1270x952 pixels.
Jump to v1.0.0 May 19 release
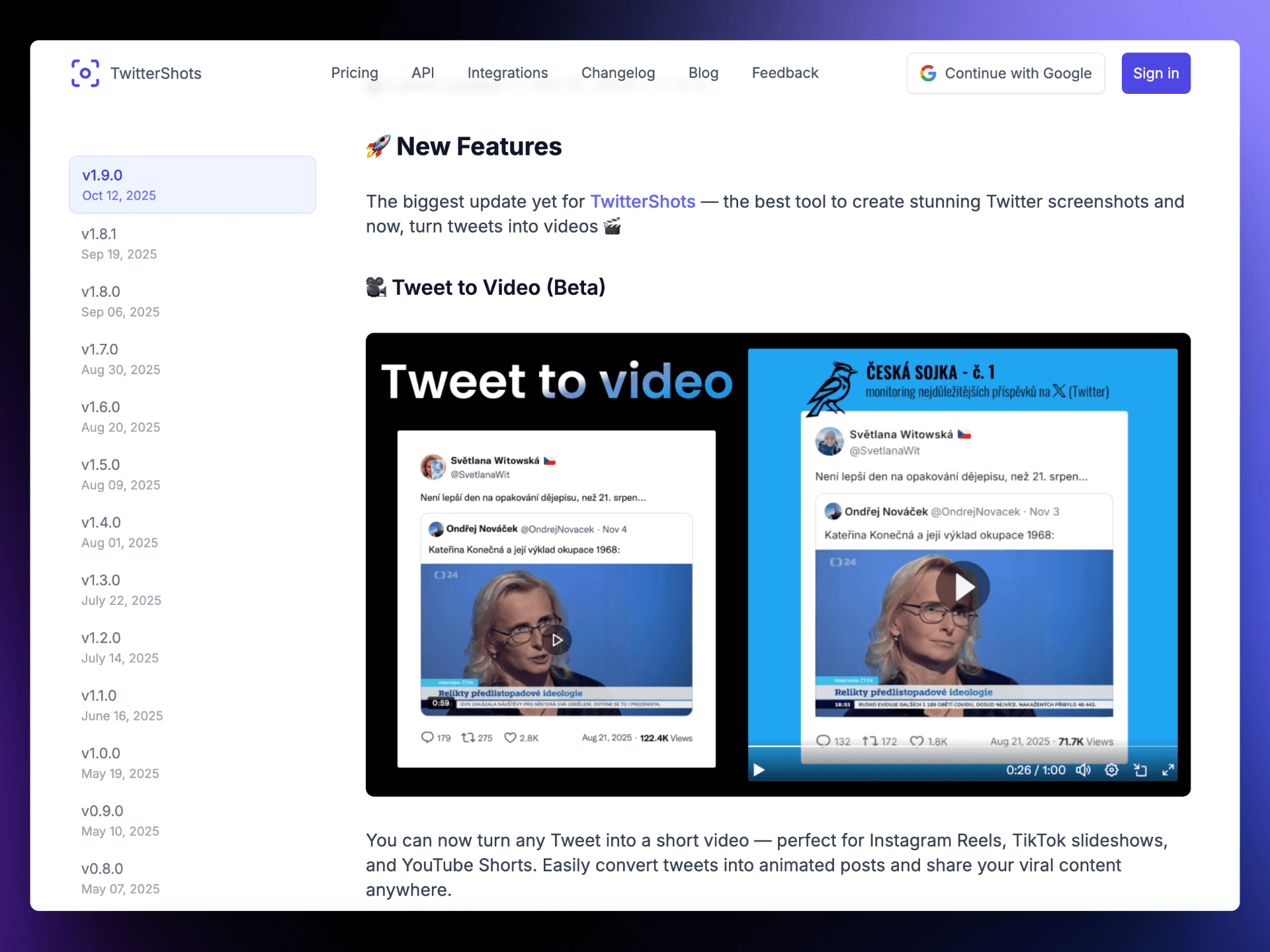120,762
